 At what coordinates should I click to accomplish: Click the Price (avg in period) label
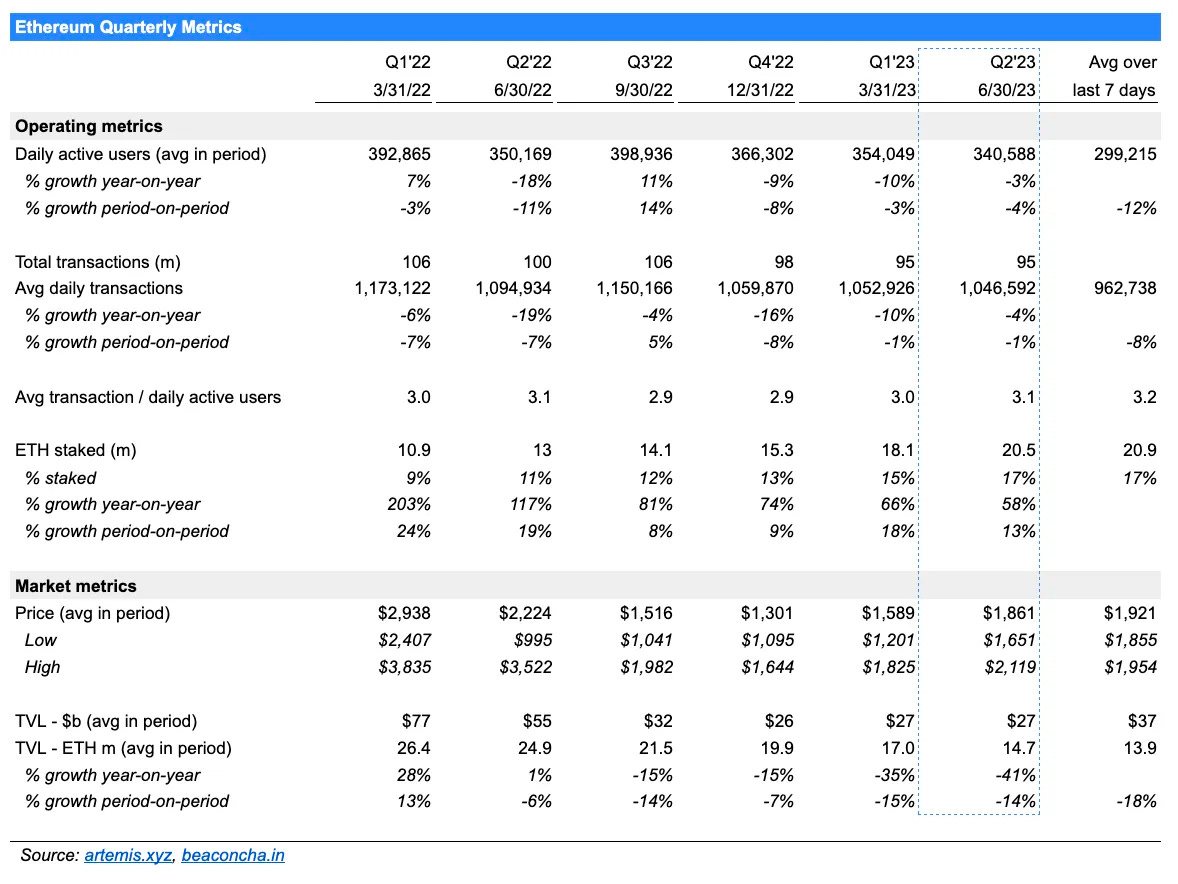(x=92, y=614)
